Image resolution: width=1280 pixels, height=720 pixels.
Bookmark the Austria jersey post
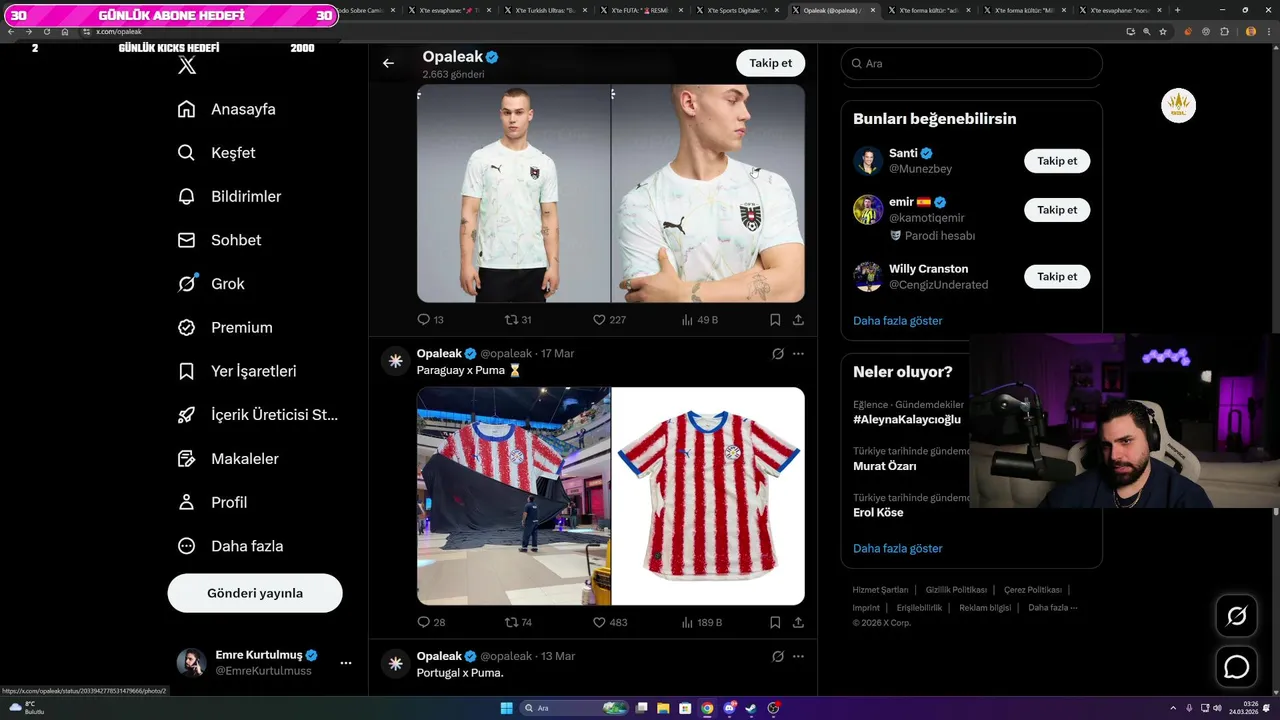(x=775, y=320)
